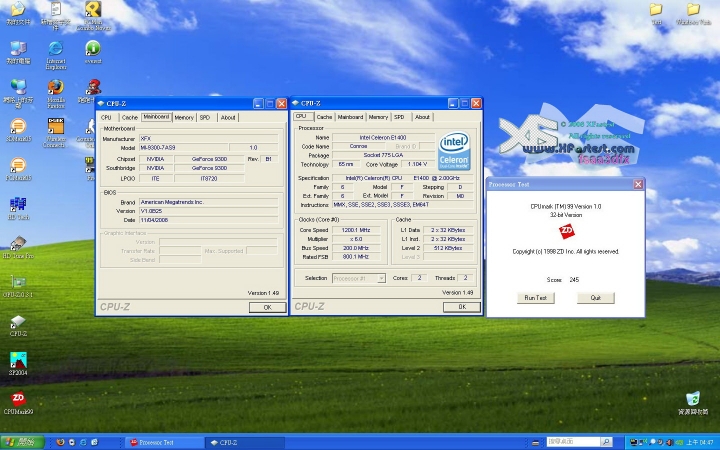Screen dimensions: 720x450
Task: Open the Recycle Bin on desktop
Action: (693, 403)
